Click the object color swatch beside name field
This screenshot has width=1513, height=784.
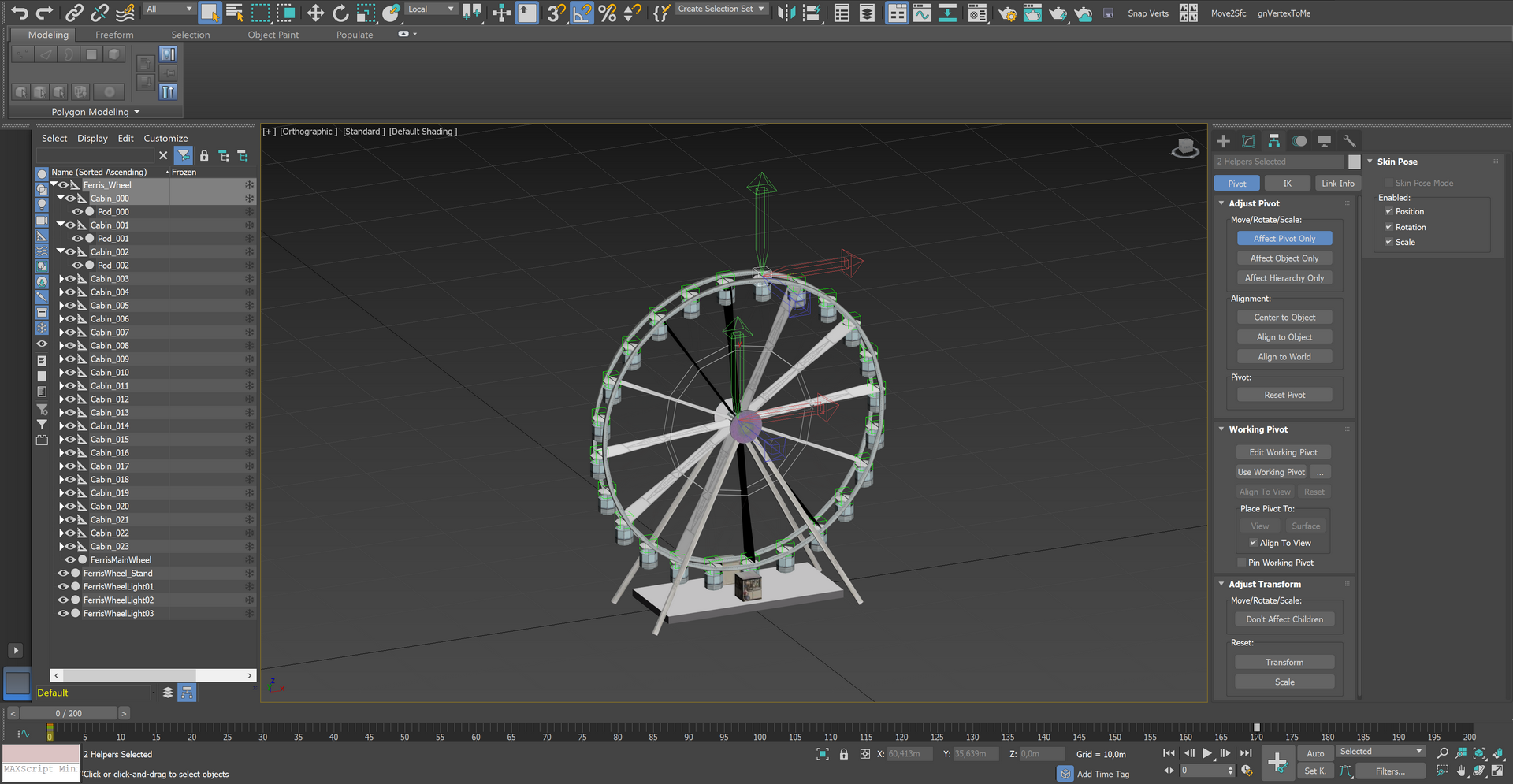point(1355,162)
